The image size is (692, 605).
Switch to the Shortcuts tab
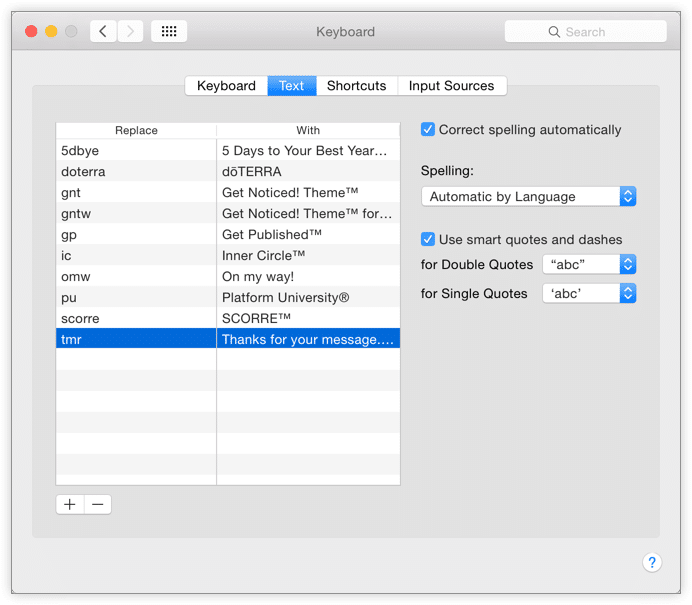pyautogui.click(x=356, y=86)
